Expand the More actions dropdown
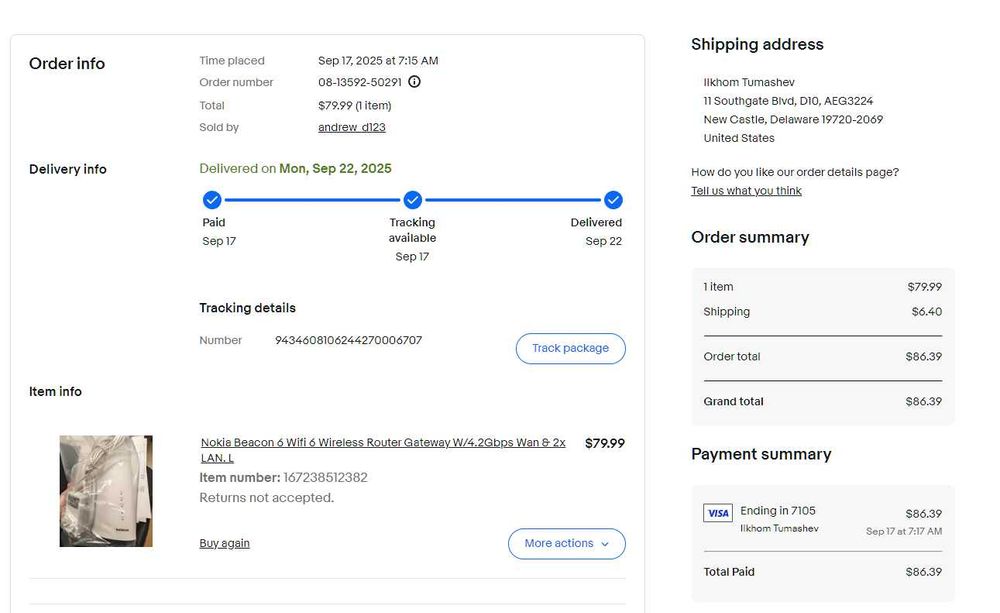This screenshot has width=1000, height=613. click(x=566, y=543)
